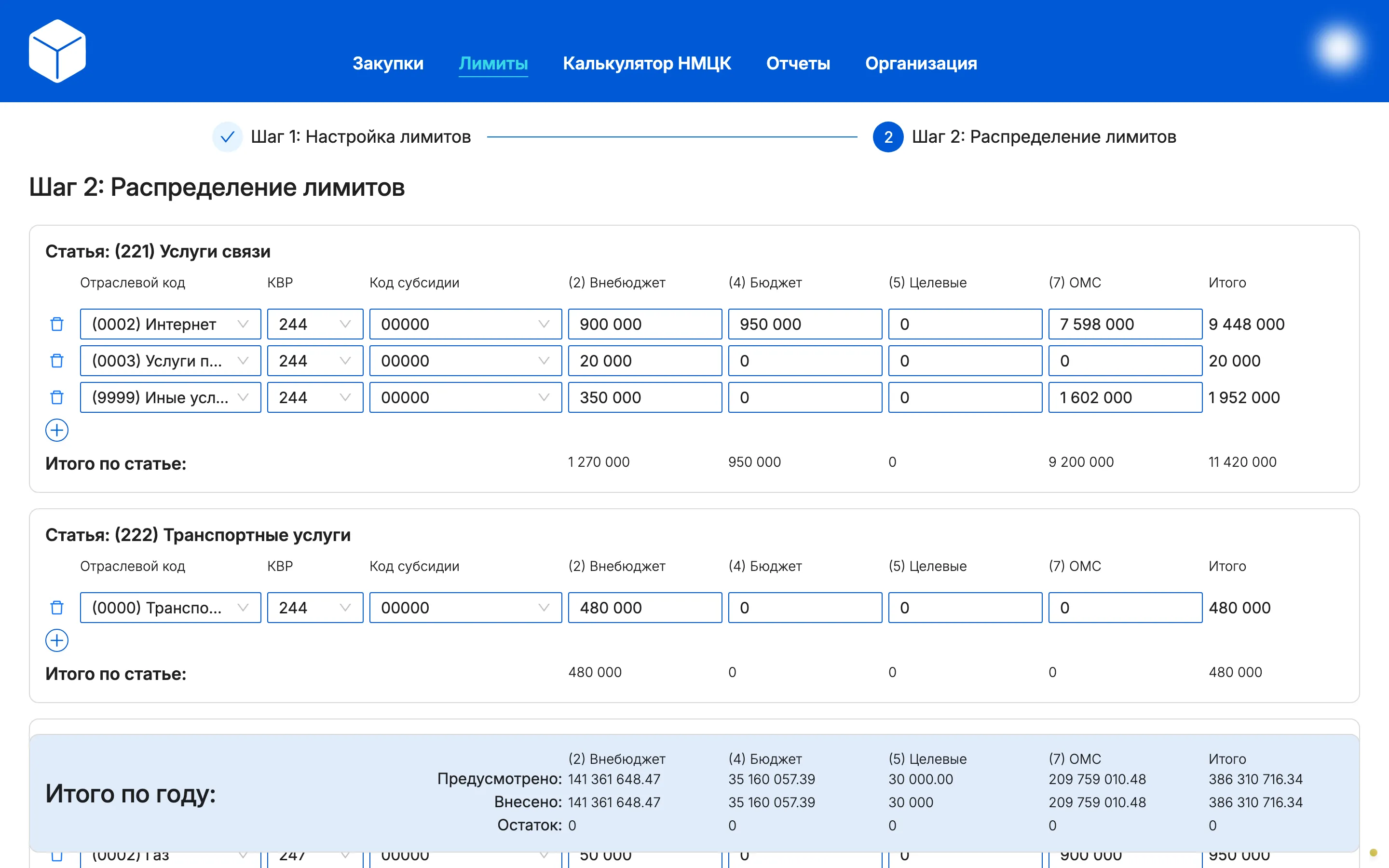Edit the 480 000 Внебюджет field
This screenshot has height=868, width=1389.
tap(645, 608)
